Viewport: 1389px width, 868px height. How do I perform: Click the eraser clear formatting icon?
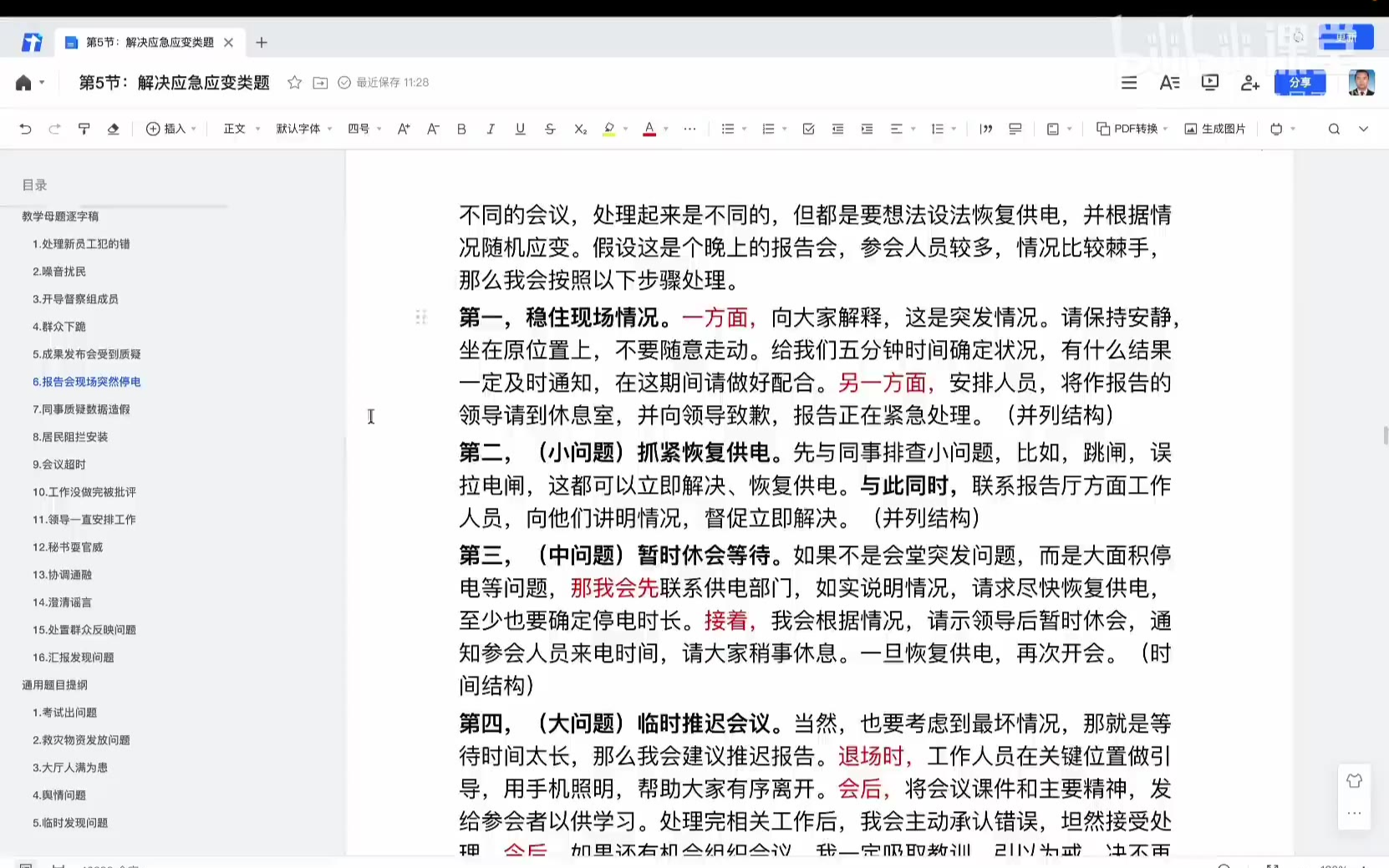click(113, 129)
